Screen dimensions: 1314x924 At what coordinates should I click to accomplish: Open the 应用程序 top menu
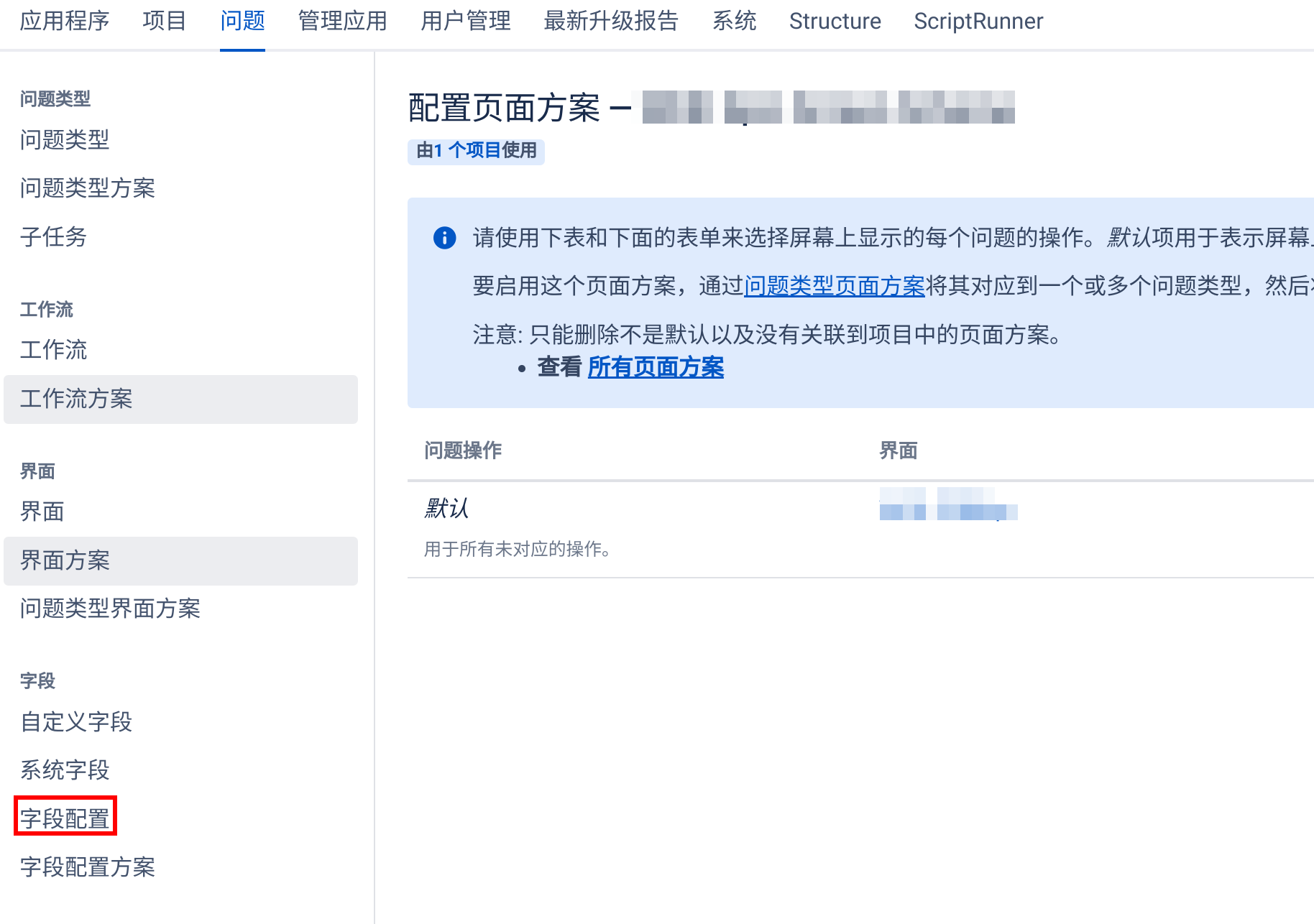(65, 21)
